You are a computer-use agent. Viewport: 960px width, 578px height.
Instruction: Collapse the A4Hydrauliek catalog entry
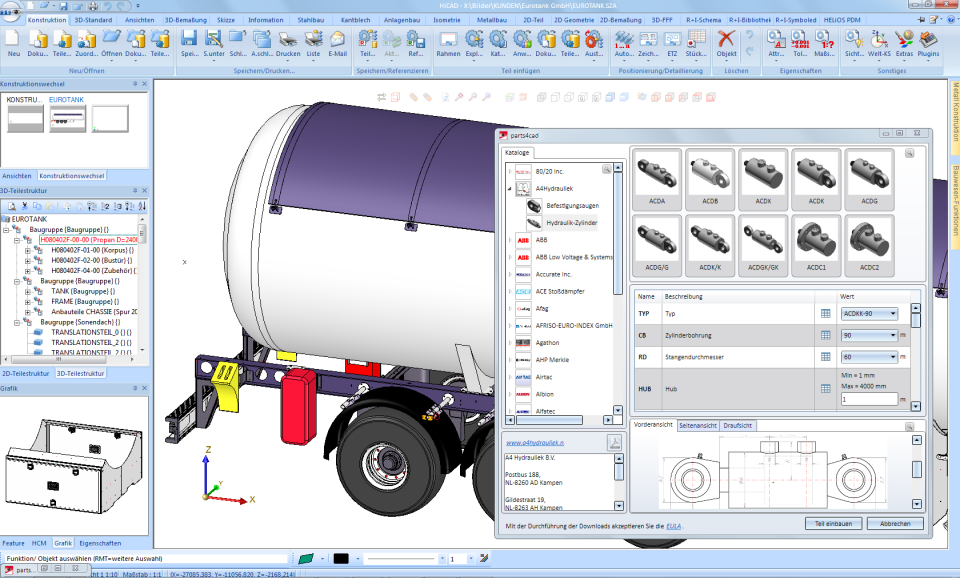point(507,188)
